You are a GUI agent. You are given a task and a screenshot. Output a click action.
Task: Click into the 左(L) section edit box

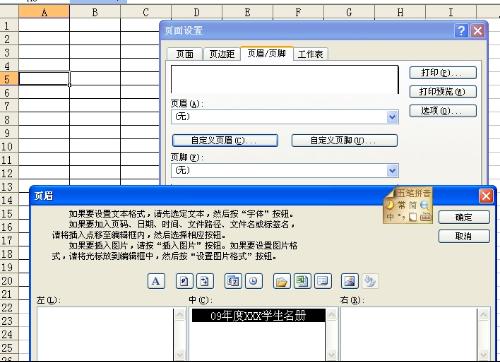pyautogui.click(x=106, y=334)
